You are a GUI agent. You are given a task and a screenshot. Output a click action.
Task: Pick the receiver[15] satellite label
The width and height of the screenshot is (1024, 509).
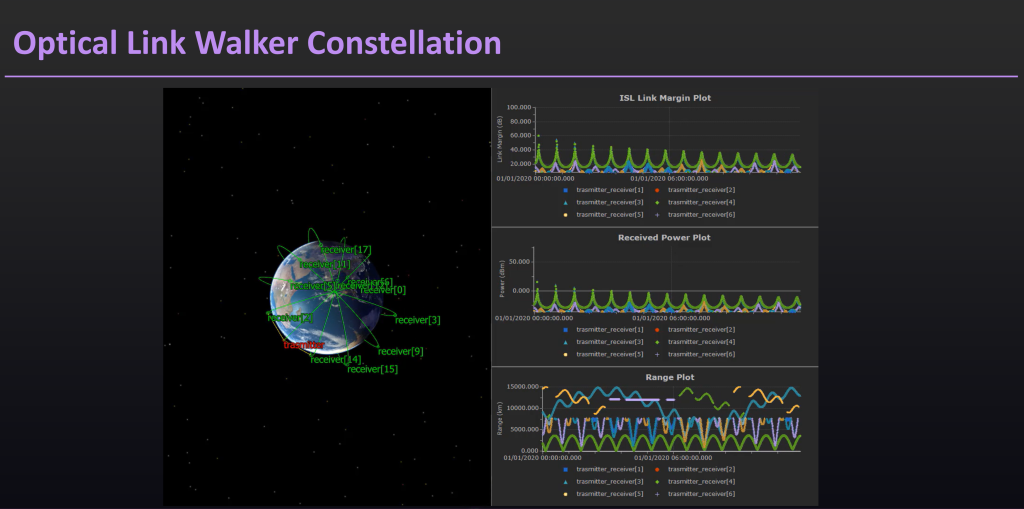click(372, 369)
